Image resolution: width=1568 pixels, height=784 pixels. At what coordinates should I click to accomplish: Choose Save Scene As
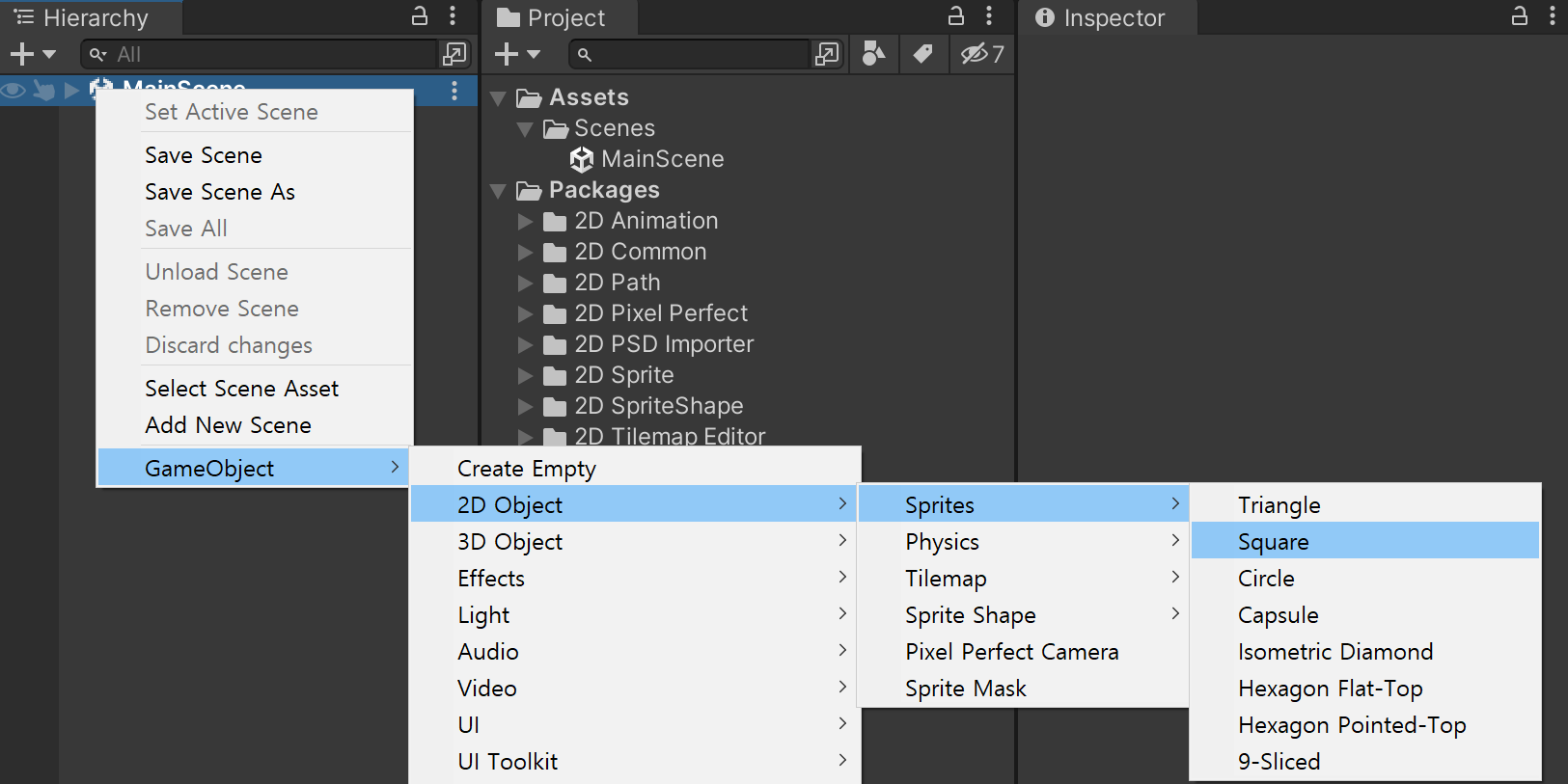pyautogui.click(x=255, y=192)
